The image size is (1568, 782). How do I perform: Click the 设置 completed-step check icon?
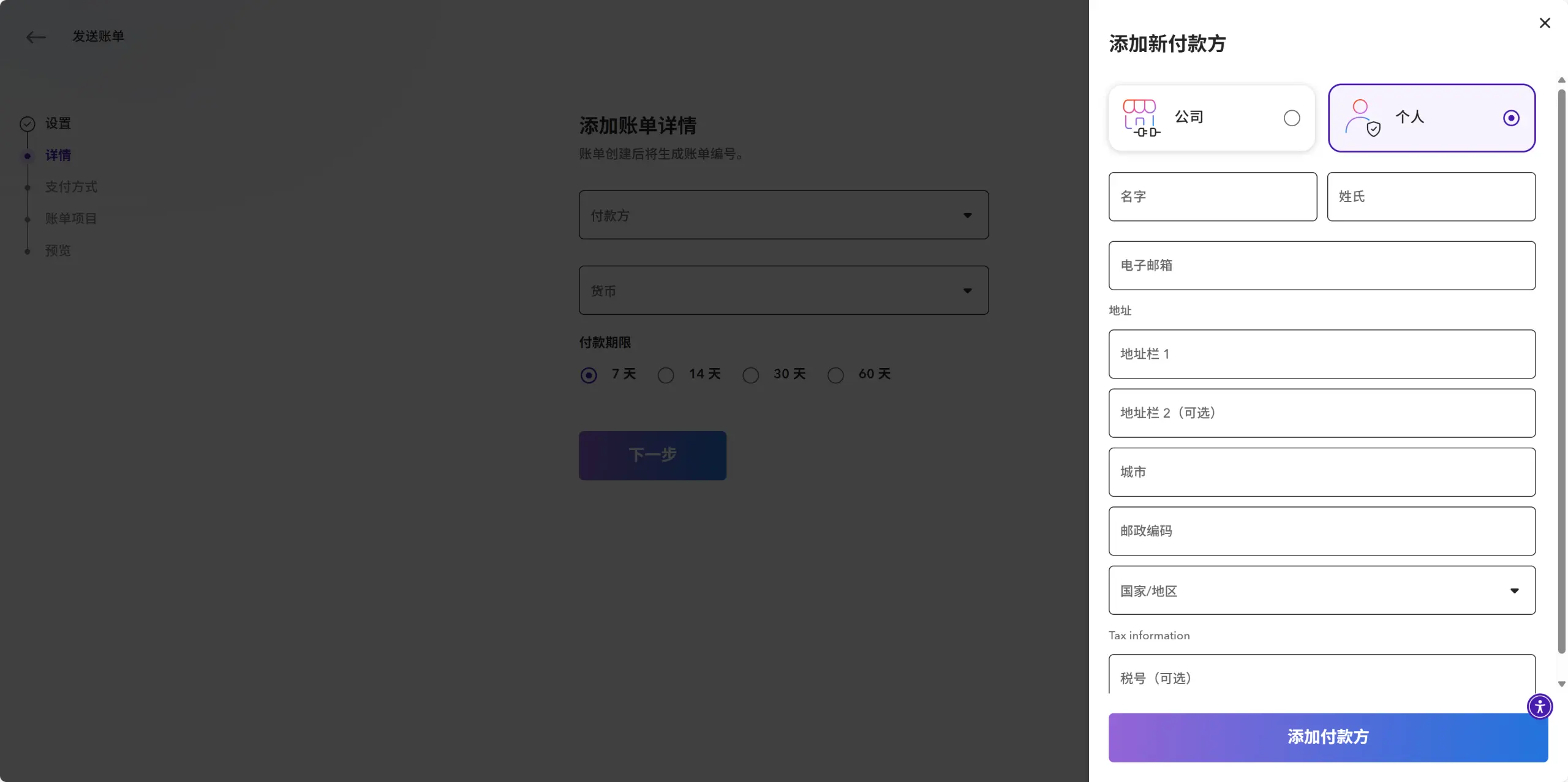pyautogui.click(x=28, y=124)
